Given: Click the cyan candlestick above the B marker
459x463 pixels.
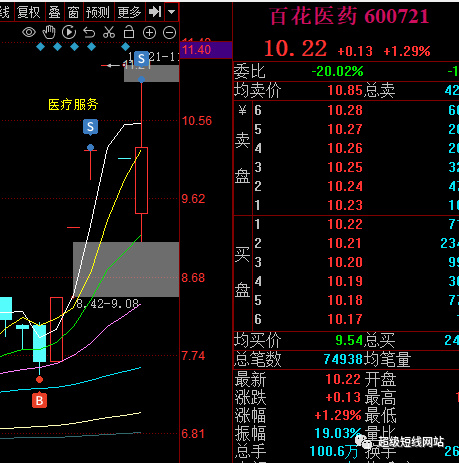Looking at the screenshot, I should [39, 343].
